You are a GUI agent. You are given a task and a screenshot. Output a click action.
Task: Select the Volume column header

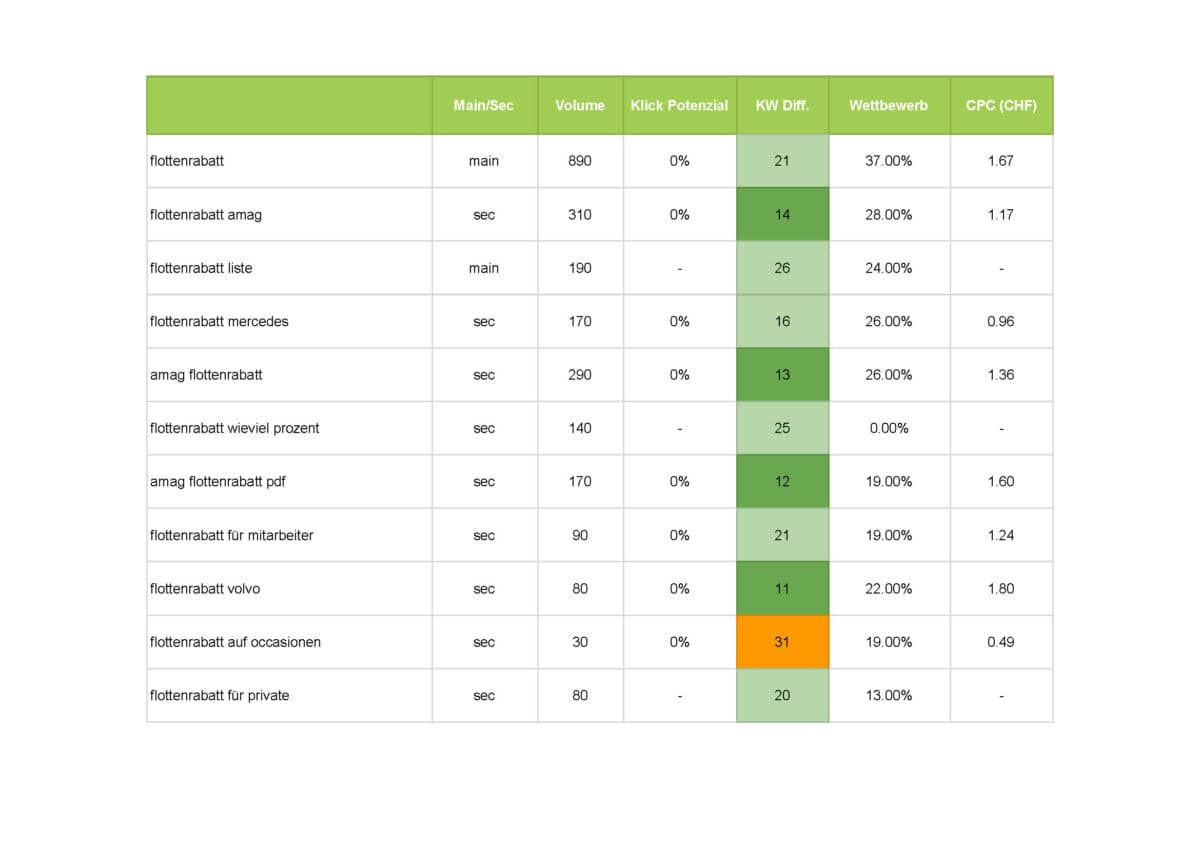click(580, 105)
